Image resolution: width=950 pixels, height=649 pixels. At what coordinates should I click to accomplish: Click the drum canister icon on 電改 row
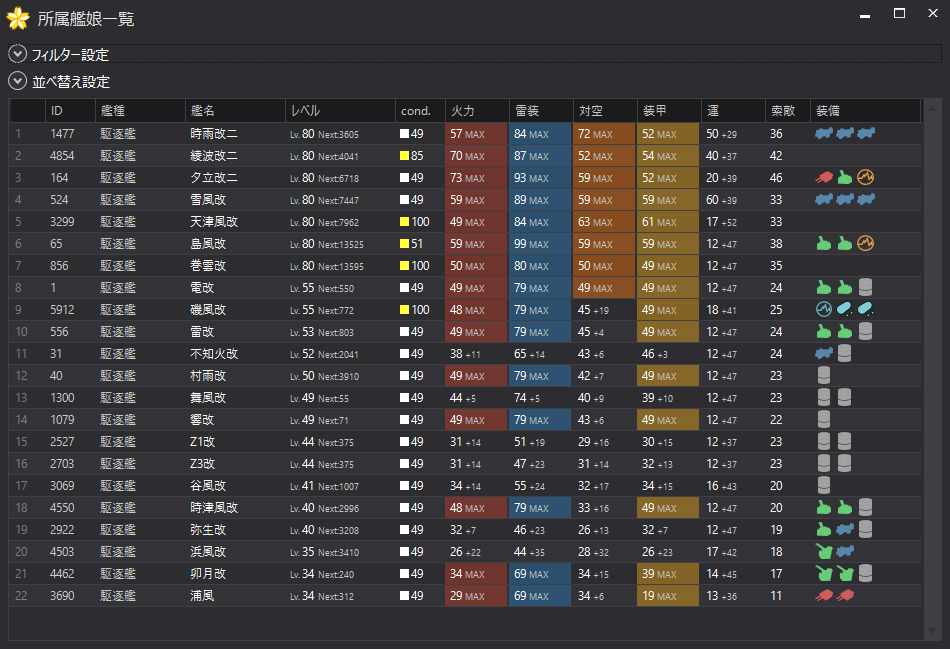pos(866,287)
